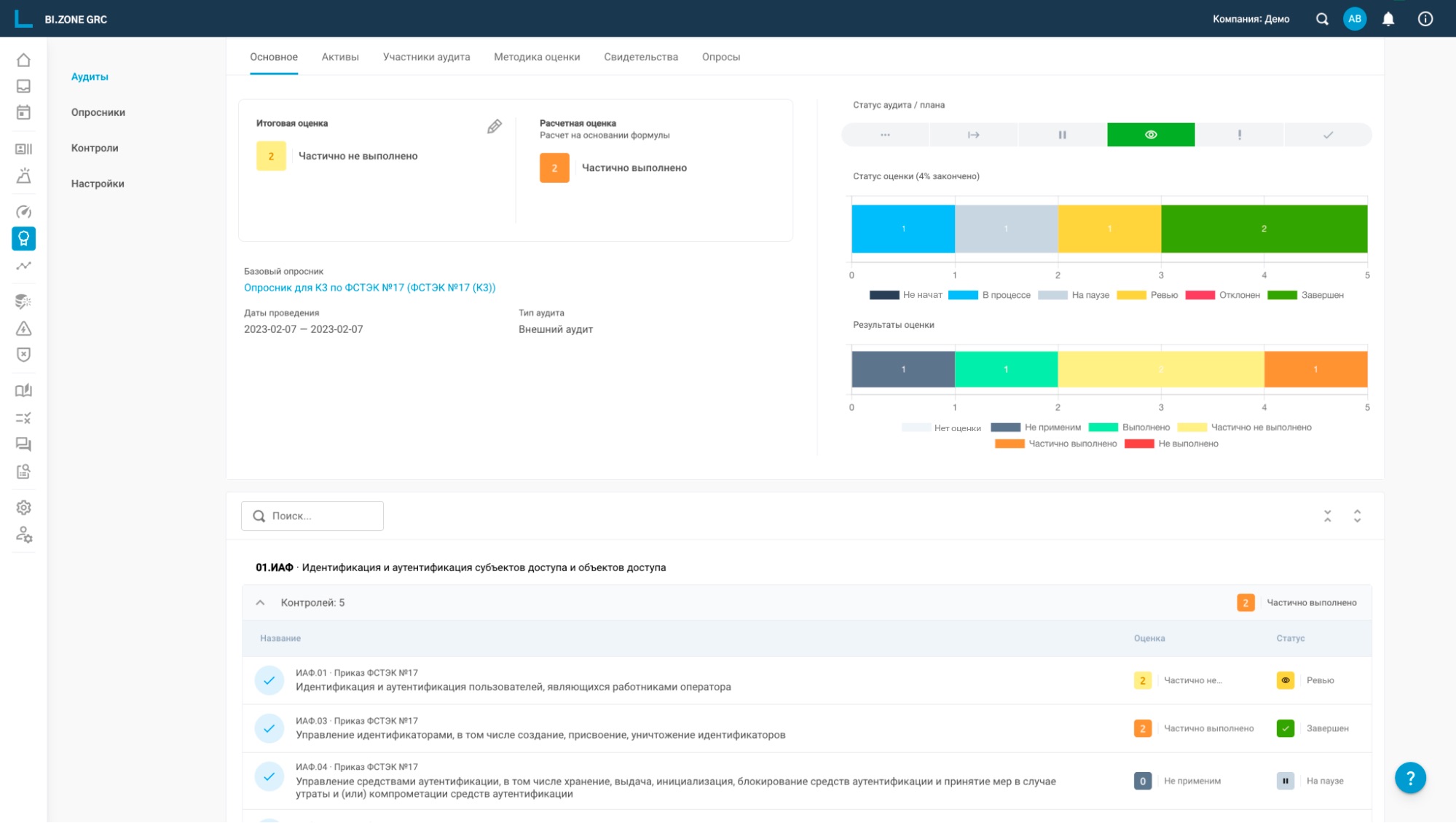
Task: Open the home icon in left sidebar
Action: pos(23,60)
